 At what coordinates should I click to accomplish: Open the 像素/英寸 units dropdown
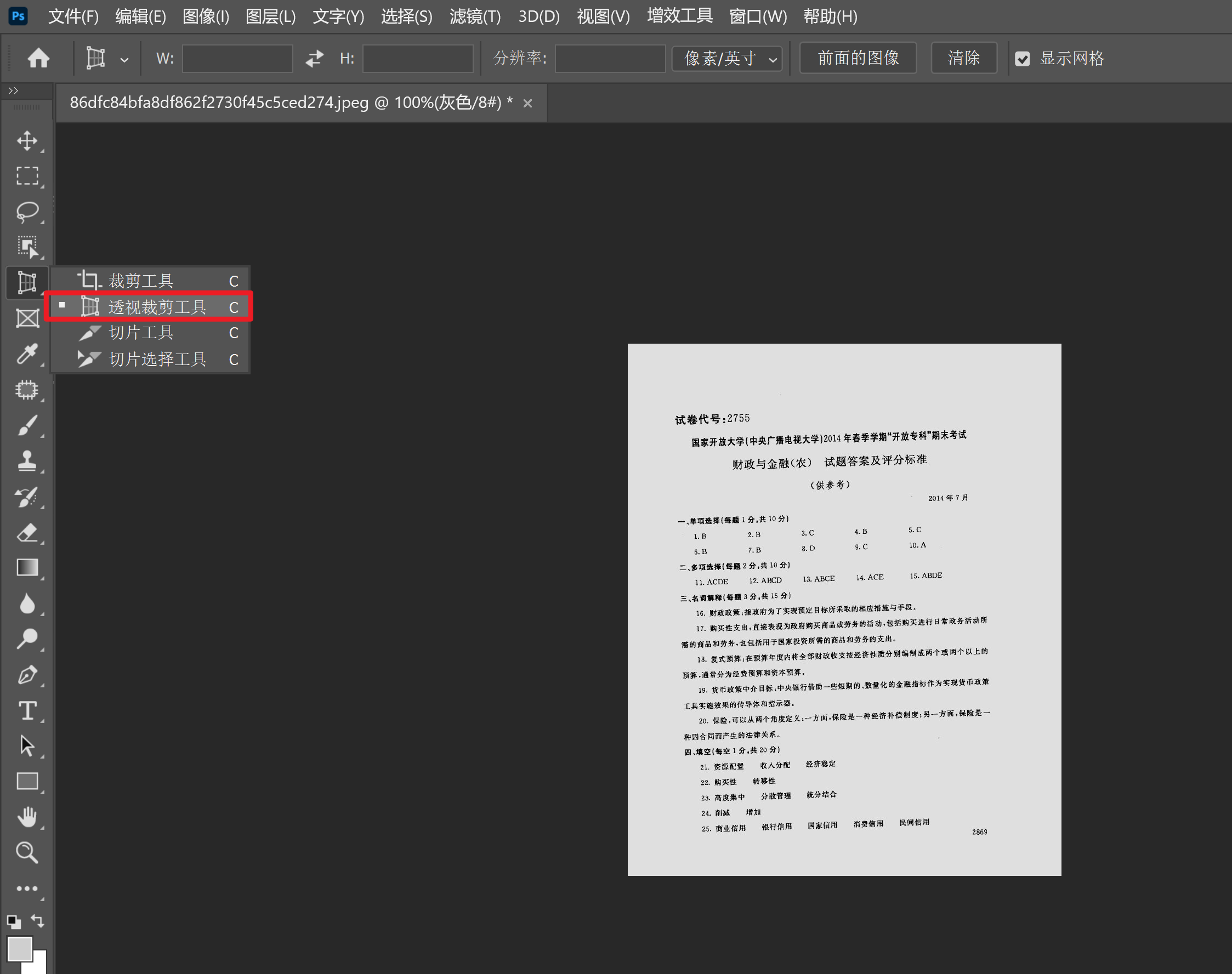pos(726,58)
